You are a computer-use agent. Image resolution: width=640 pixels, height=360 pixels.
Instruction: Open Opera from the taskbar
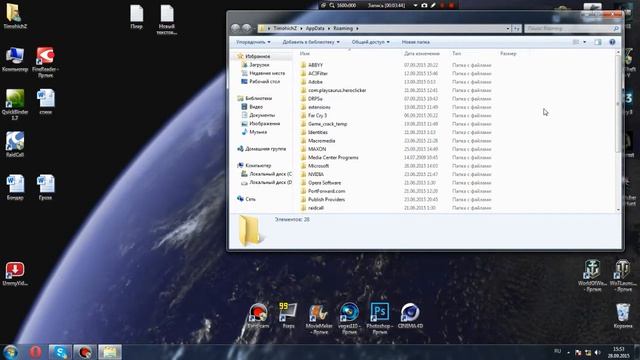(36, 352)
